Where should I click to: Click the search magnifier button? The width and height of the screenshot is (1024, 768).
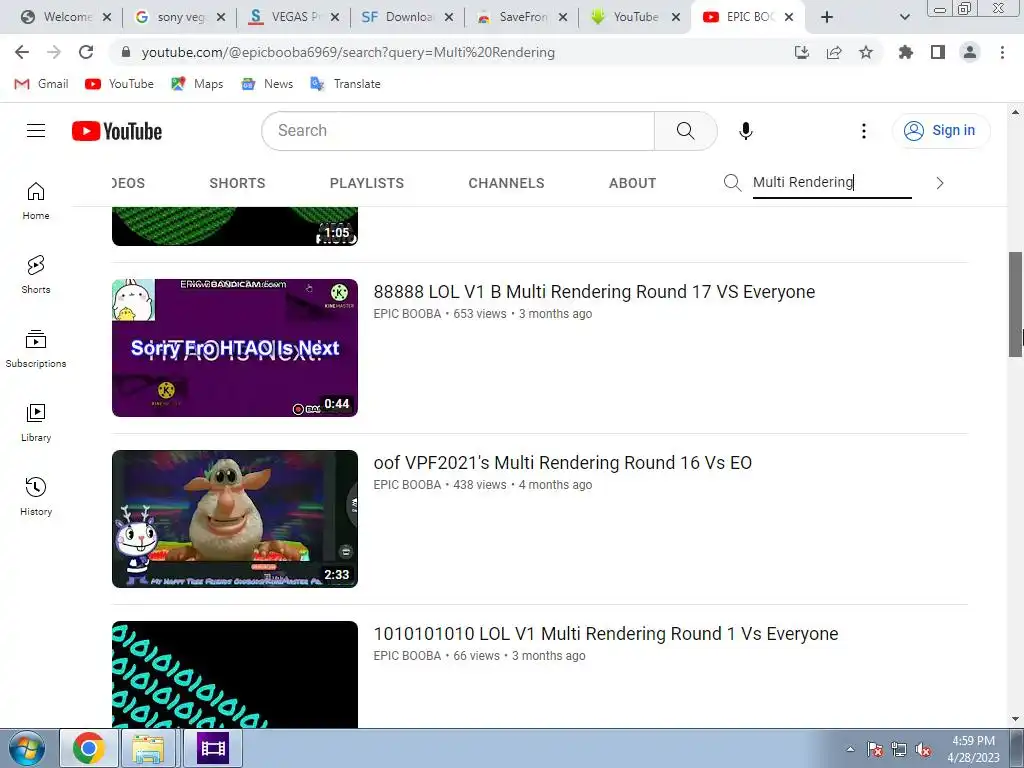(x=685, y=131)
